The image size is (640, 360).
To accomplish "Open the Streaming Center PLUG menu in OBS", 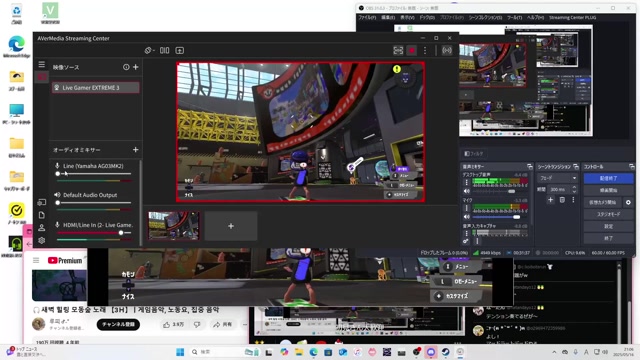I will pos(572,18).
